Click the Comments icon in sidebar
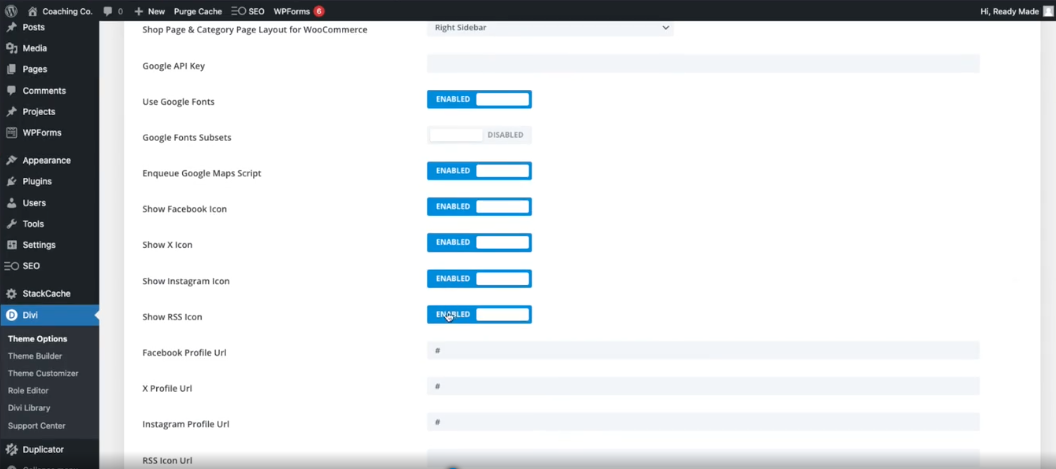The height and width of the screenshot is (469, 1056). pyautogui.click(x=11, y=91)
